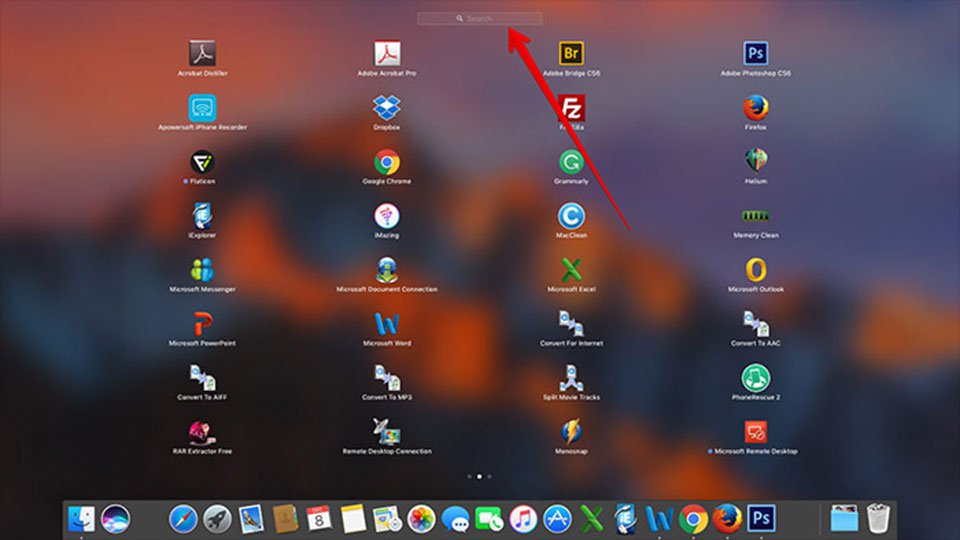960x540 pixels.
Task: Open the iMazing app
Action: click(387, 216)
